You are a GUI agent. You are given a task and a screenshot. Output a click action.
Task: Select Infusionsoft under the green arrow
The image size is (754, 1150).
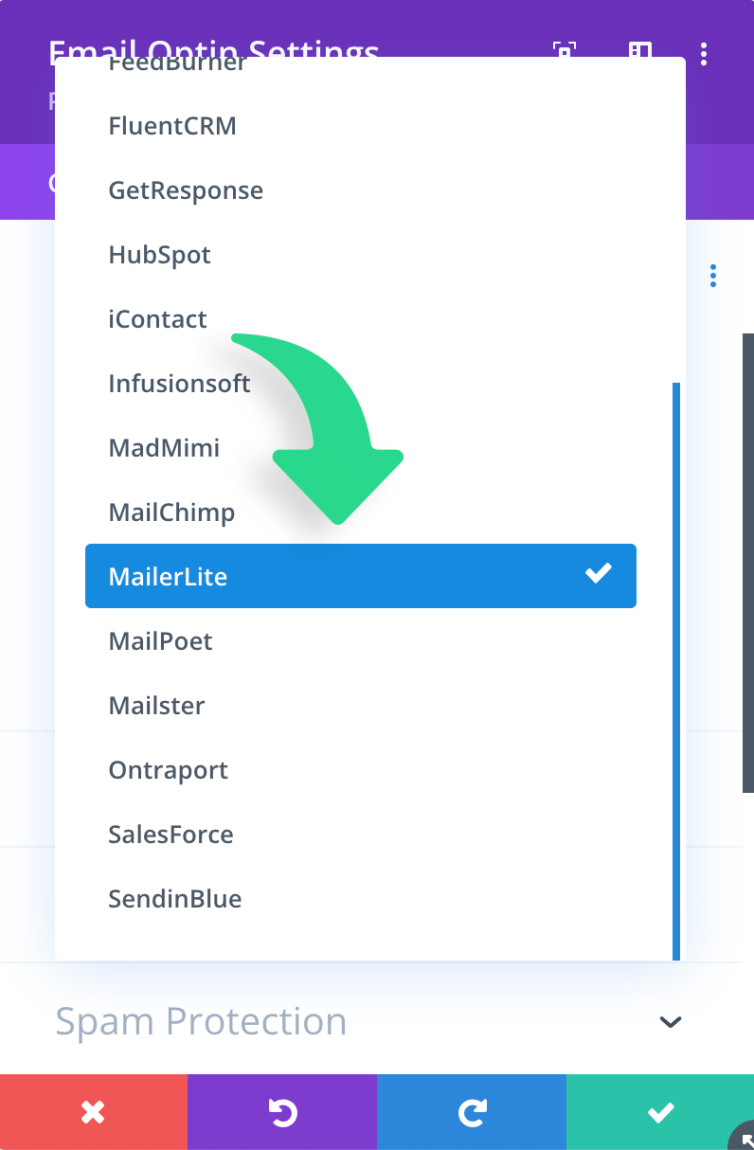coord(179,383)
